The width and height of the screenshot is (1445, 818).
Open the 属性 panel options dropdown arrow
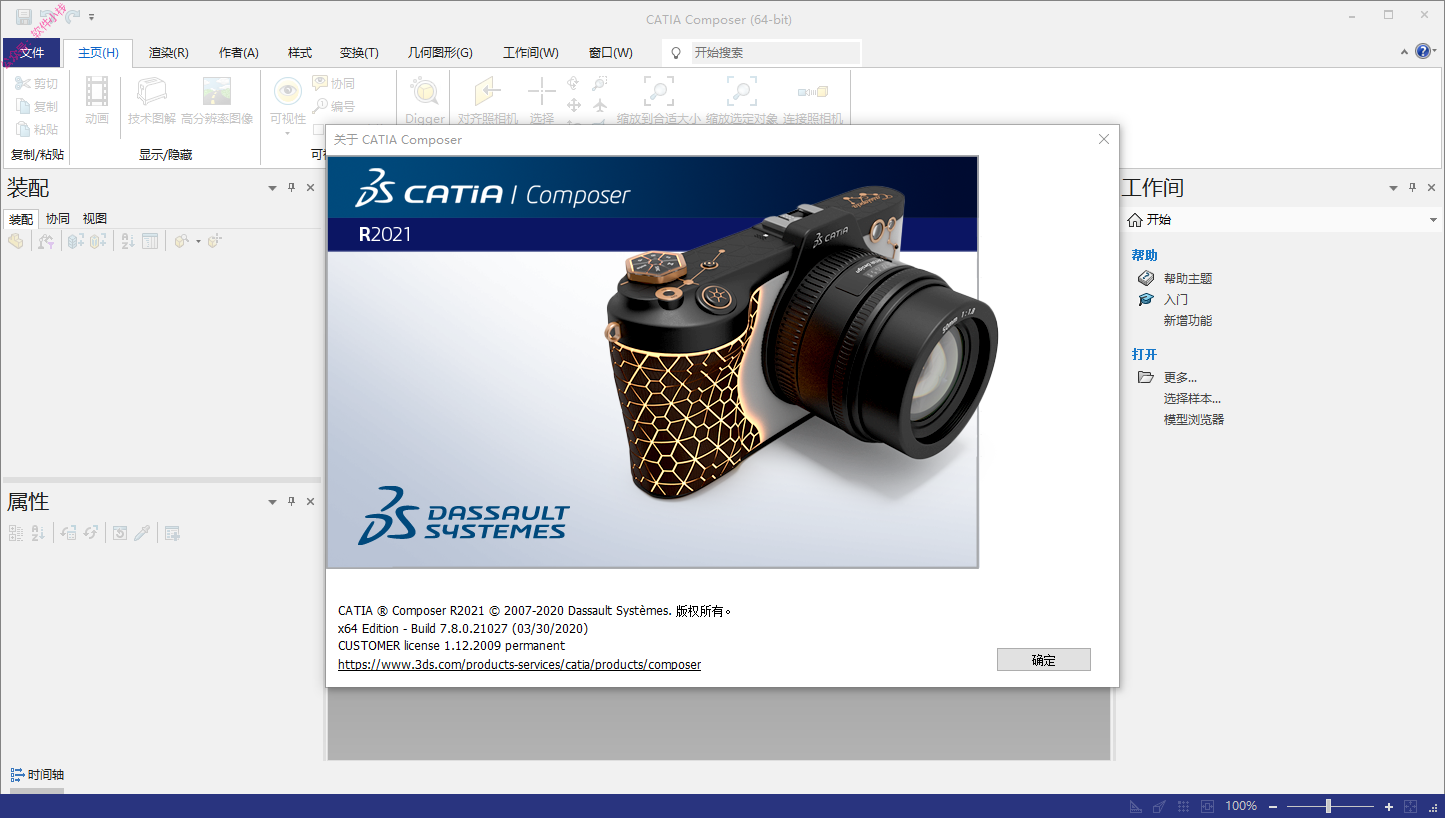point(273,502)
